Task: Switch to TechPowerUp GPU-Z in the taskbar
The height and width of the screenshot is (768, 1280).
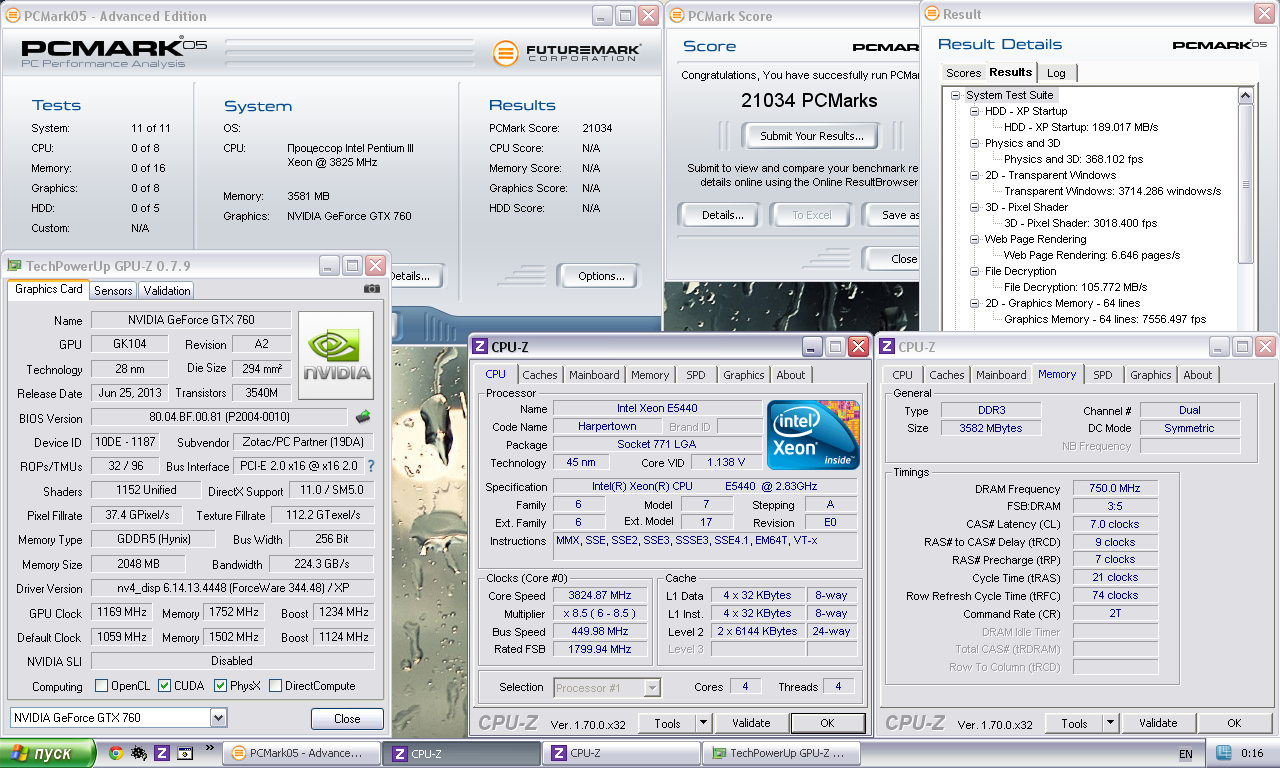Action: click(x=780, y=753)
